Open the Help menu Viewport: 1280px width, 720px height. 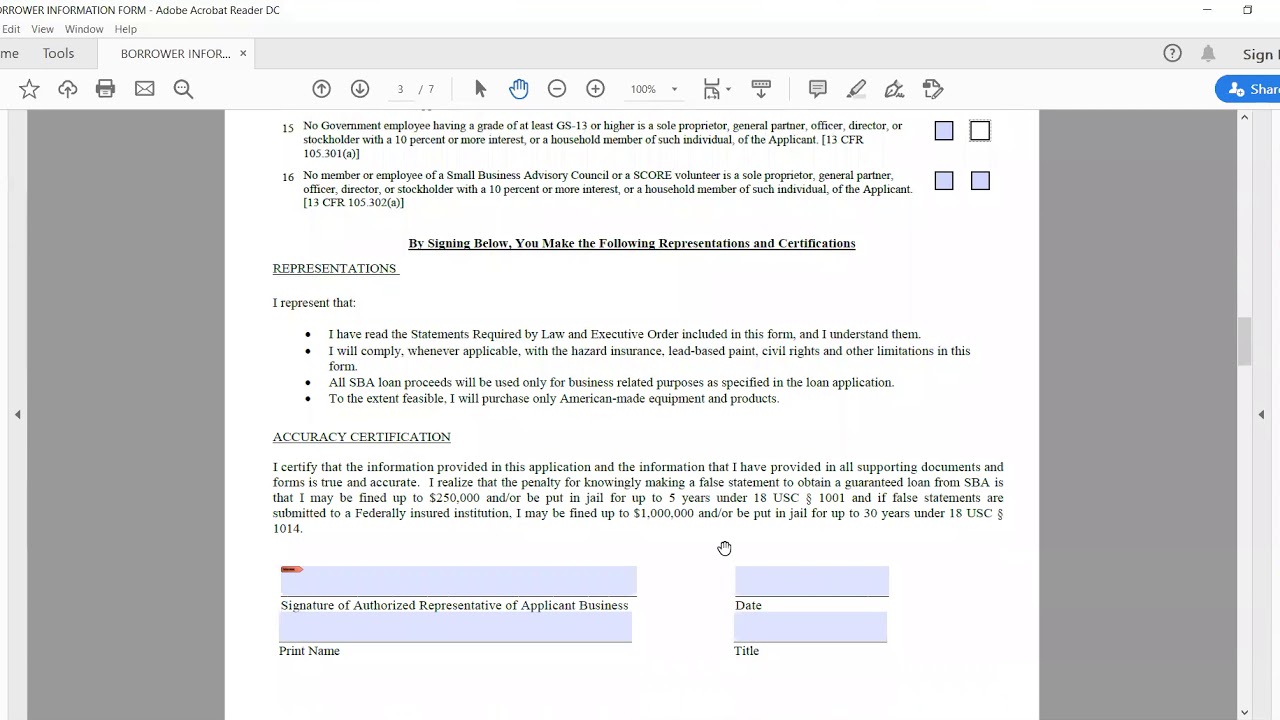coord(126,29)
